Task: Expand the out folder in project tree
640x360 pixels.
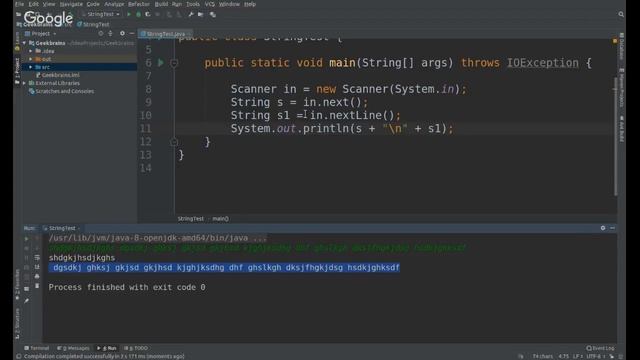Action: click(x=31, y=59)
